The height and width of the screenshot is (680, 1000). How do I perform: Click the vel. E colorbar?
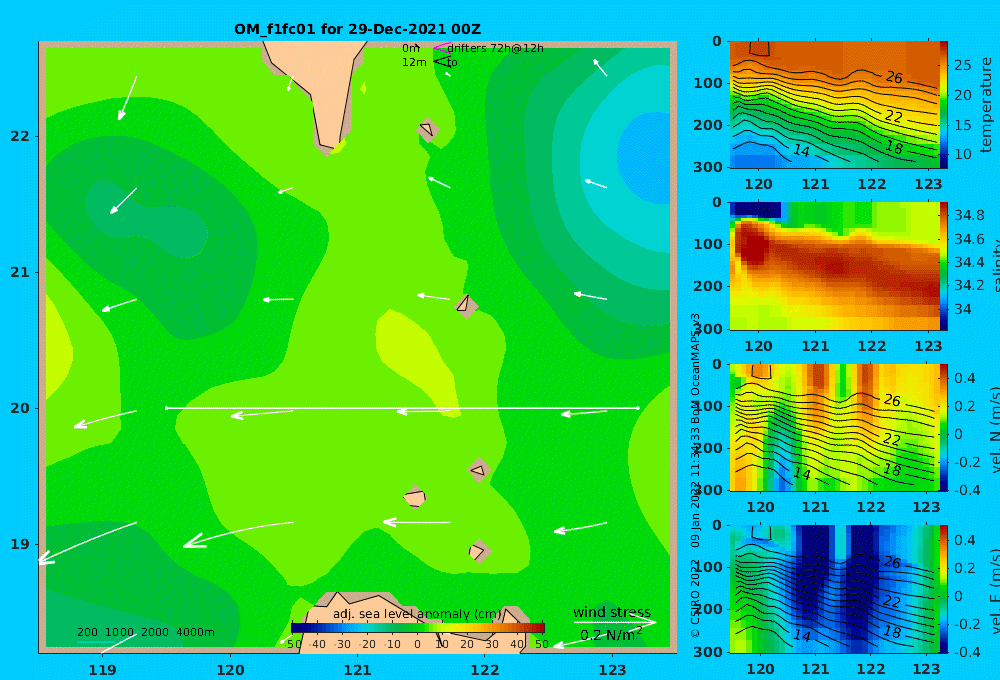[944, 589]
